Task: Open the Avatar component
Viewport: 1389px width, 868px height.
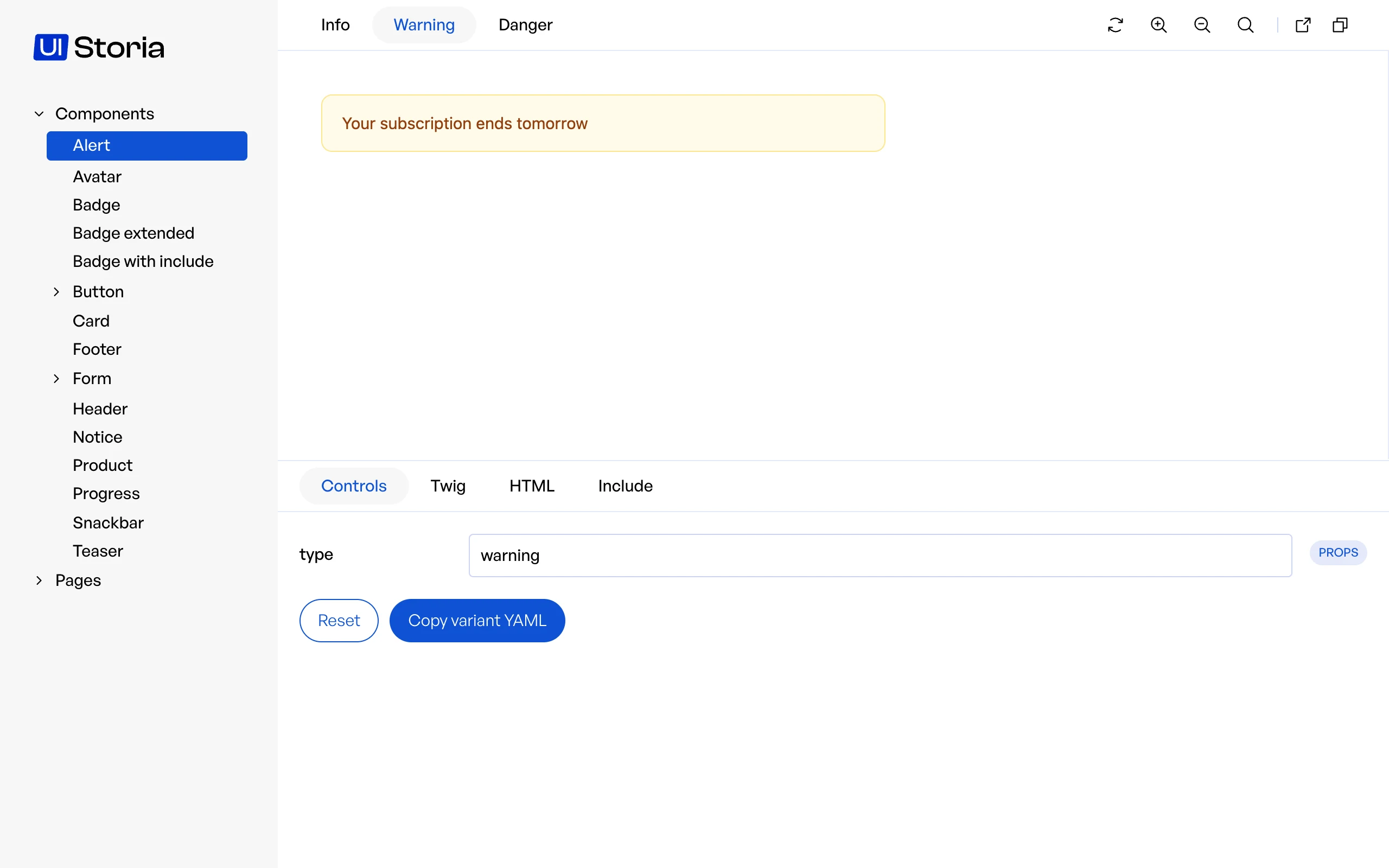Action: tap(97, 177)
